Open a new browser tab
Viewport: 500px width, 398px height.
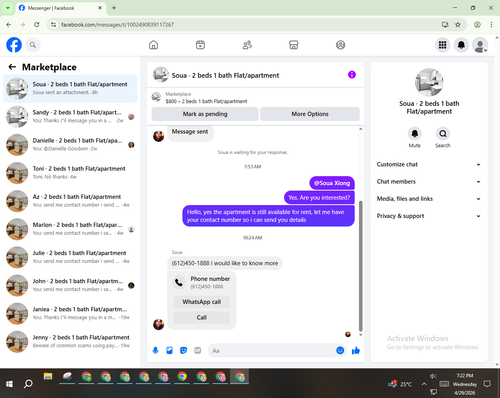pyautogui.click(x=114, y=8)
